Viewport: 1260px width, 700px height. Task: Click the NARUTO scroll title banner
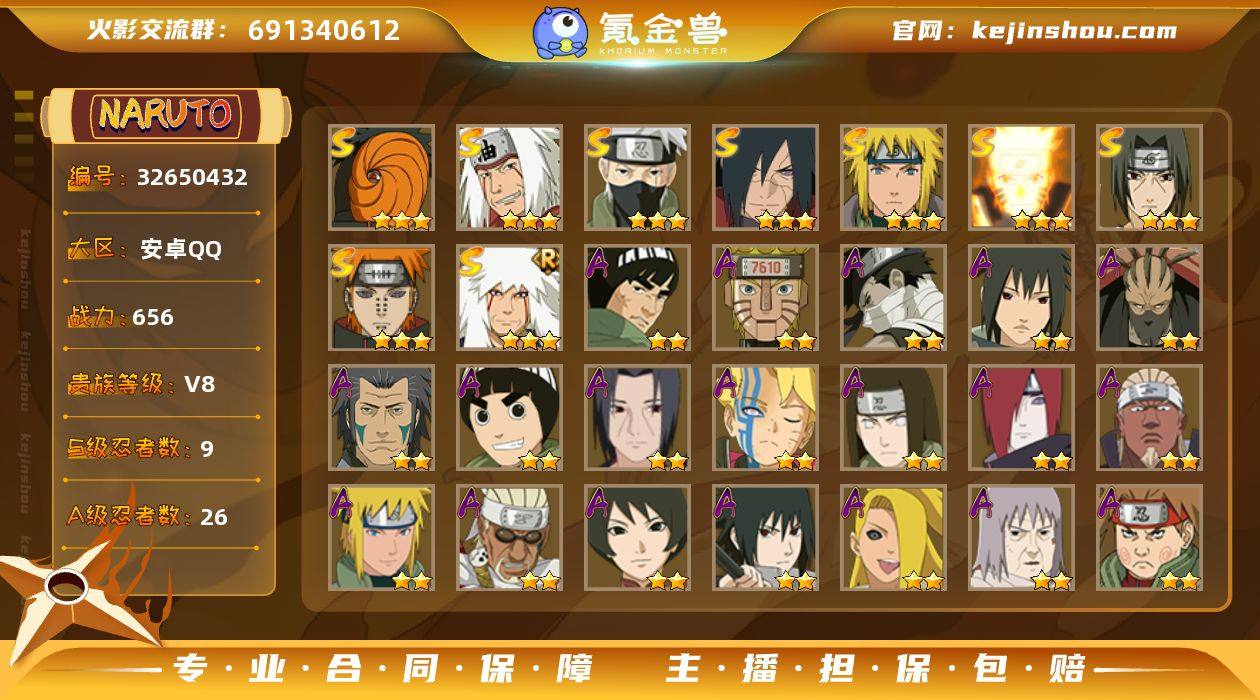(166, 115)
